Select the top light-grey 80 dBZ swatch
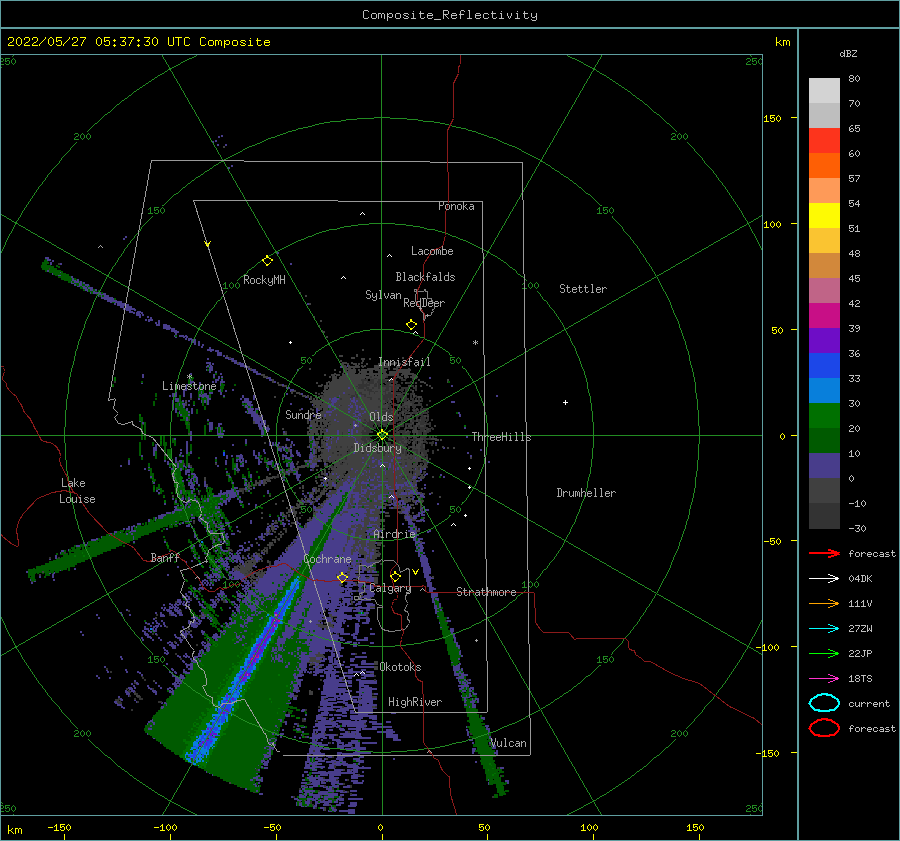Screen dimensions: 900x841 (x=824, y=91)
